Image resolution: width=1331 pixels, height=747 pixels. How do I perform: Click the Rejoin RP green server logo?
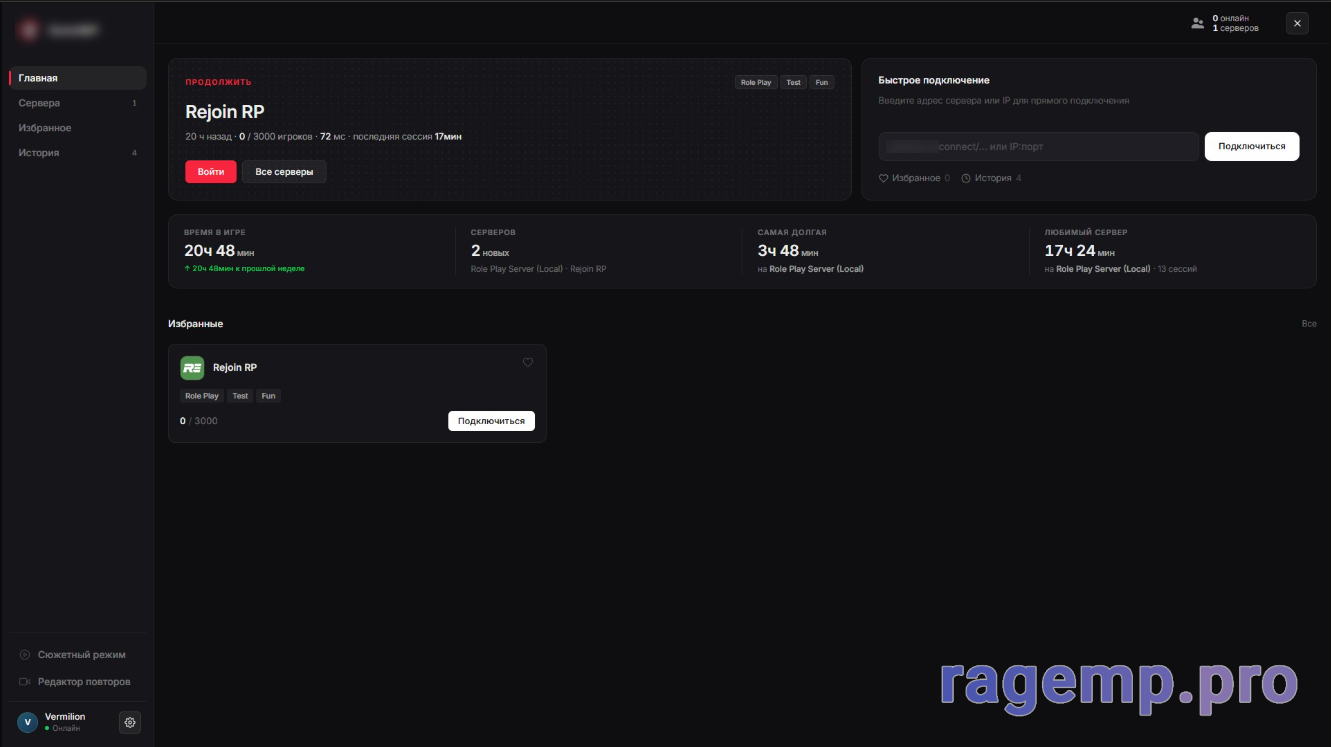pyautogui.click(x=192, y=368)
